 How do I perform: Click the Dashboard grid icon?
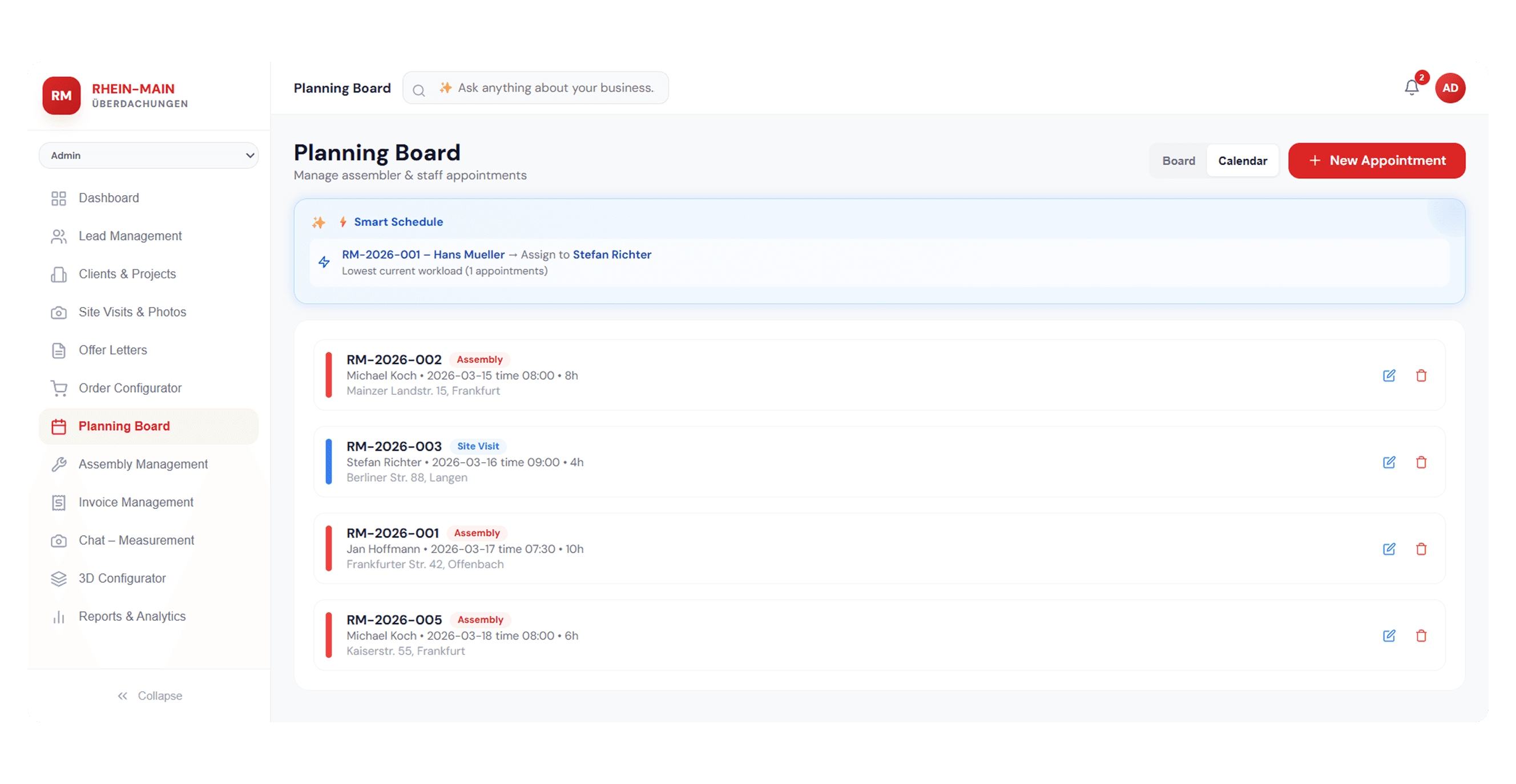[58, 198]
